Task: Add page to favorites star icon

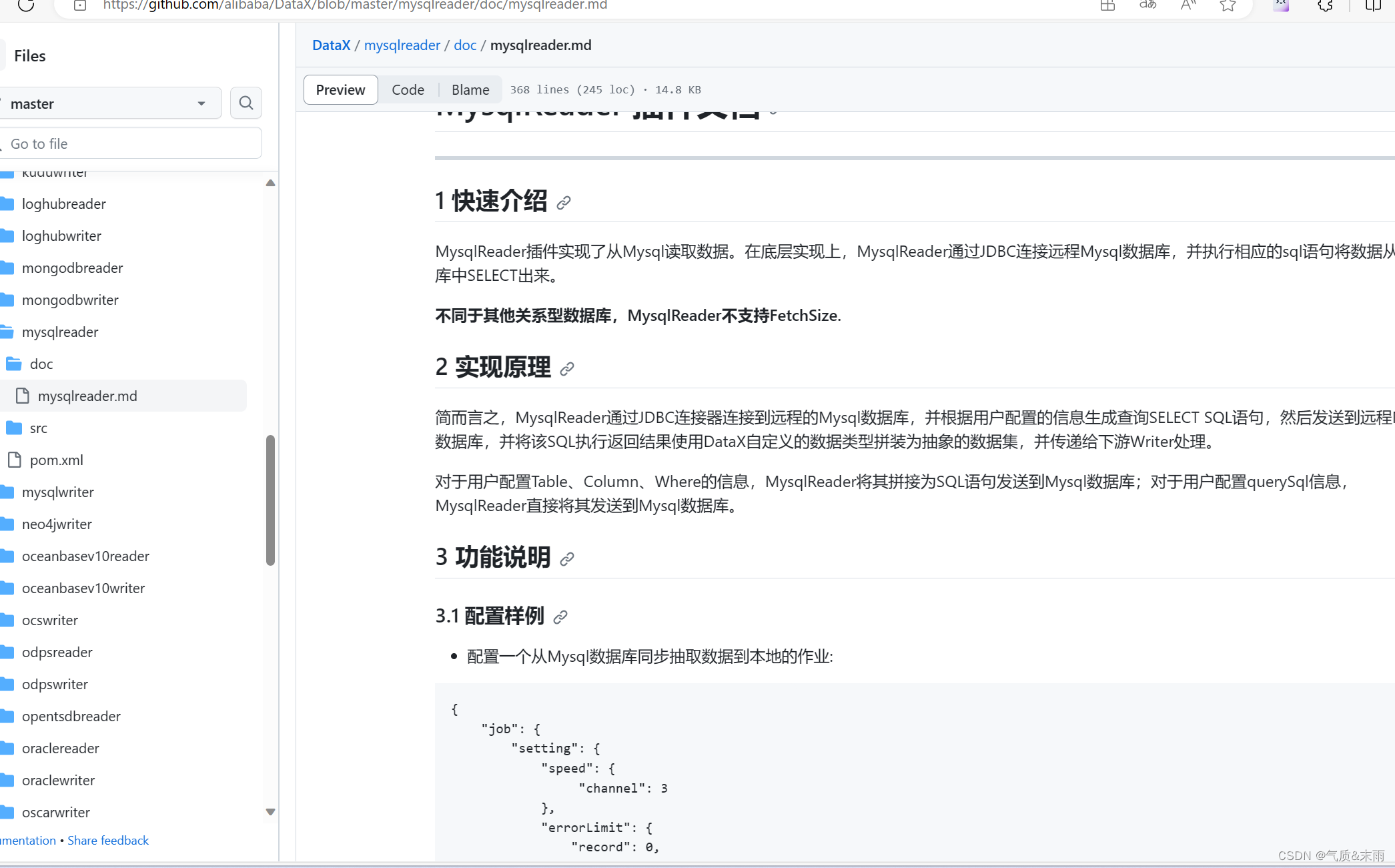Action: coord(1228,5)
